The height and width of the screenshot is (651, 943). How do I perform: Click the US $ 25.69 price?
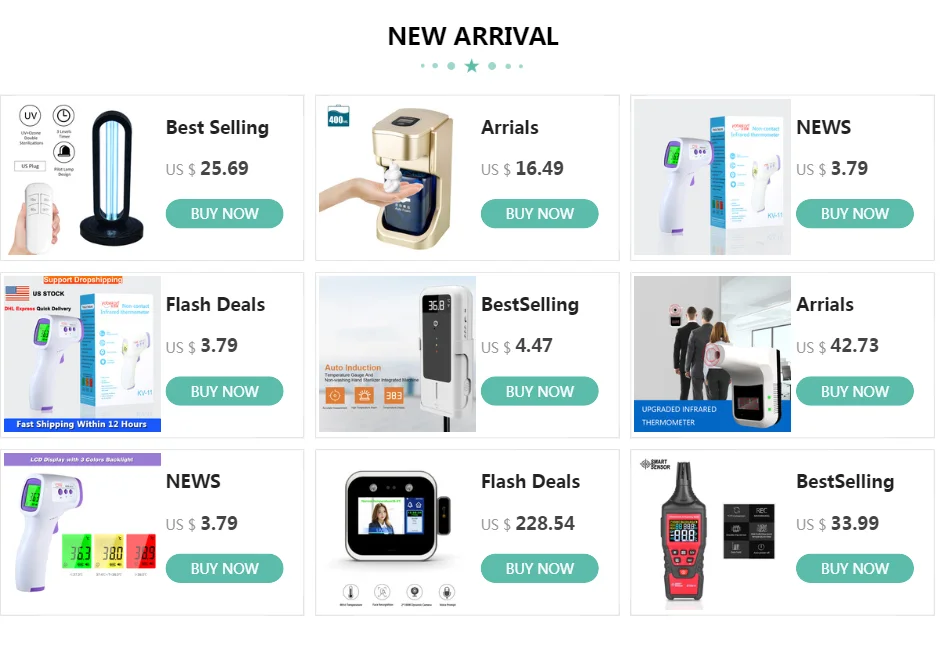pyautogui.click(x=207, y=168)
